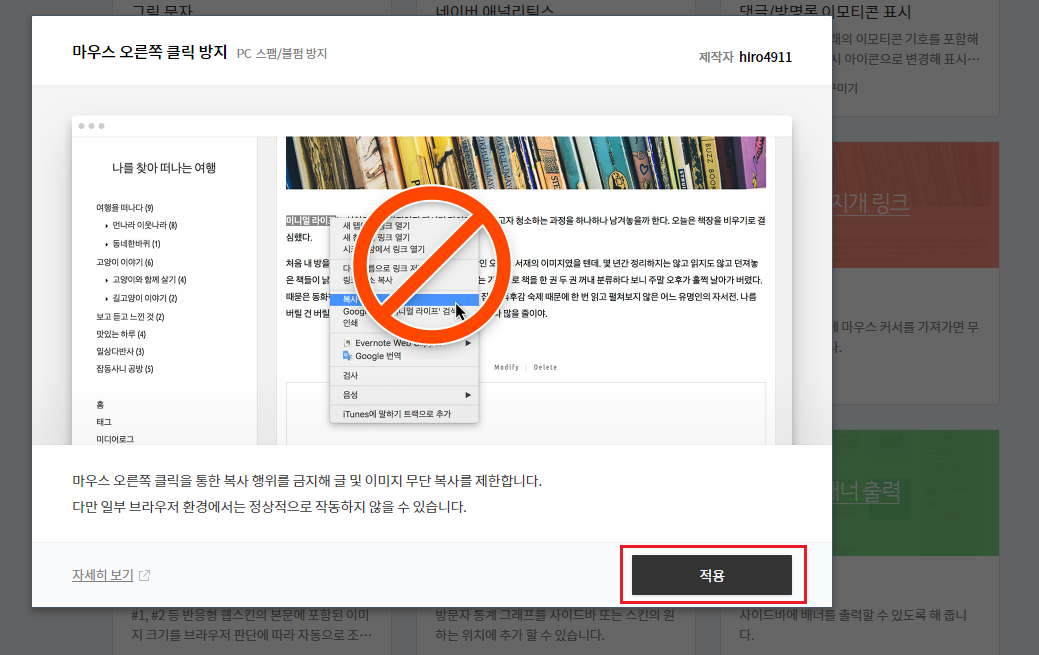
Task: Select the green 배너 출력 plugin card behind dialog
Action: click(x=915, y=493)
